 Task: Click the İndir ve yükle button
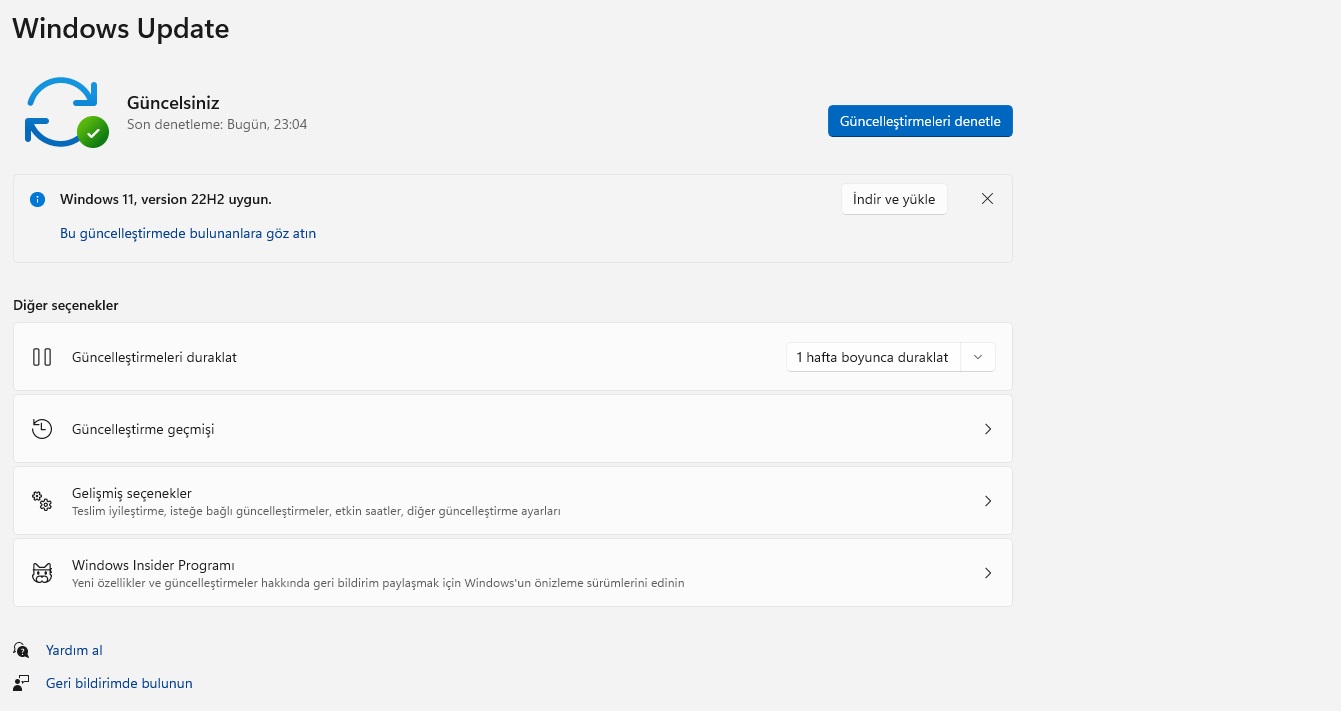894,199
